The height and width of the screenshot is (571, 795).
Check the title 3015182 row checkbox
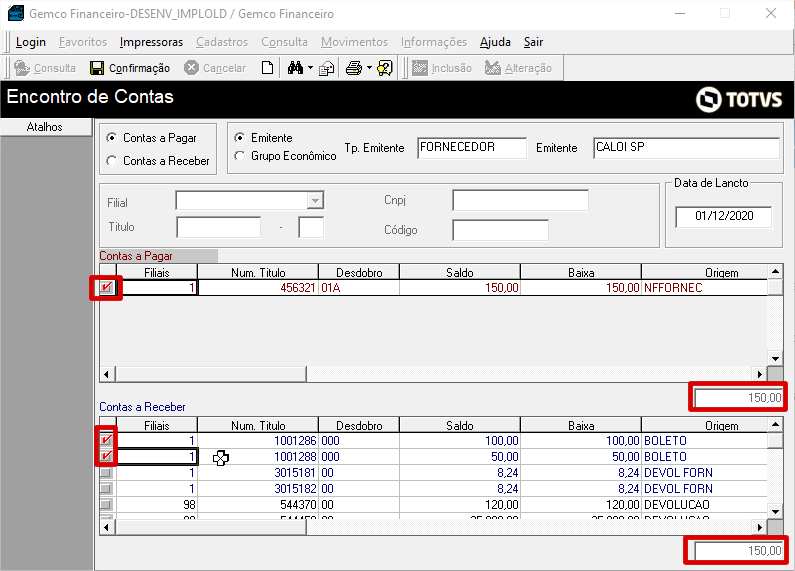click(x=106, y=488)
